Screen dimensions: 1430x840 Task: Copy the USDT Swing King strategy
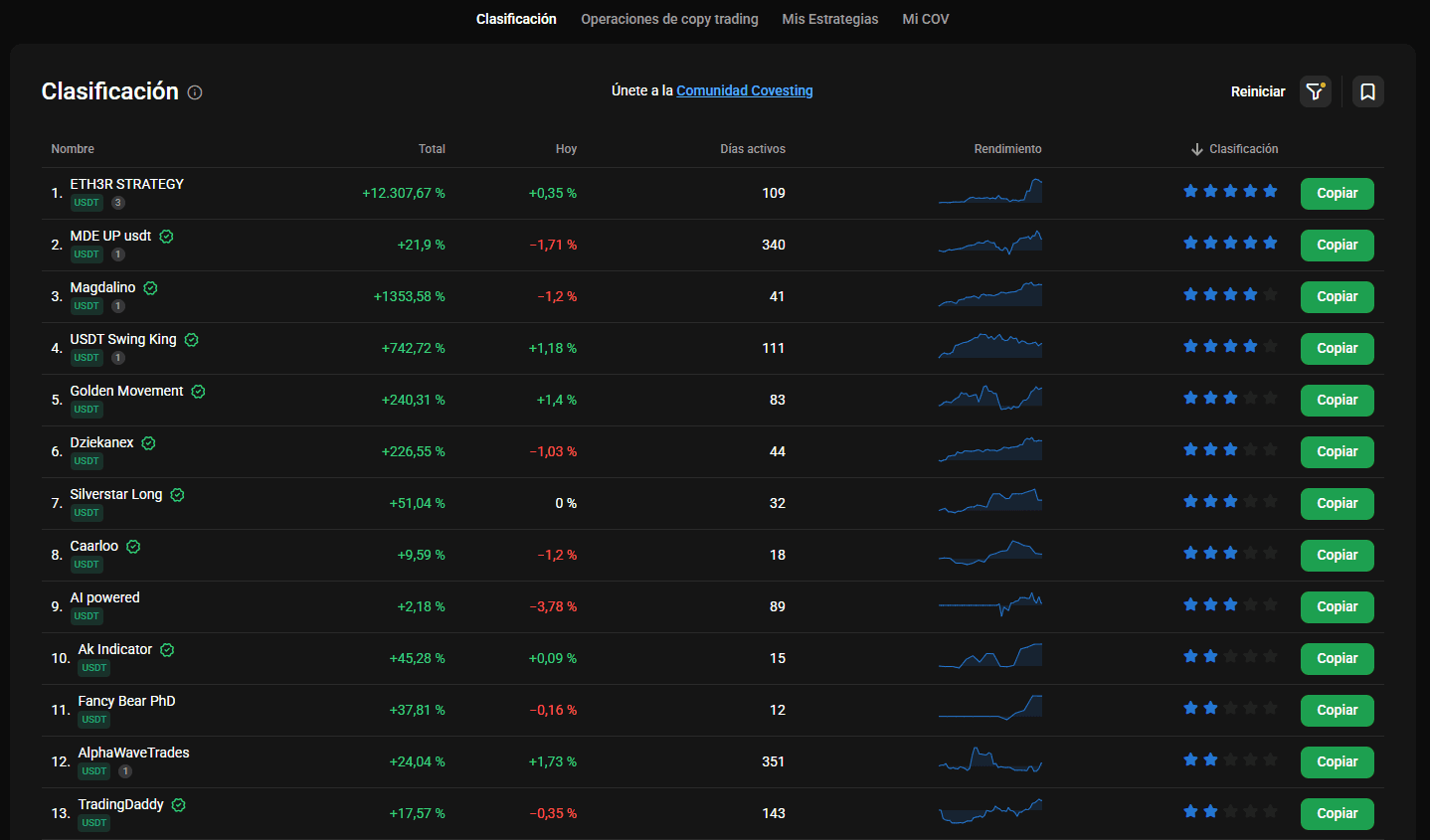(1338, 349)
